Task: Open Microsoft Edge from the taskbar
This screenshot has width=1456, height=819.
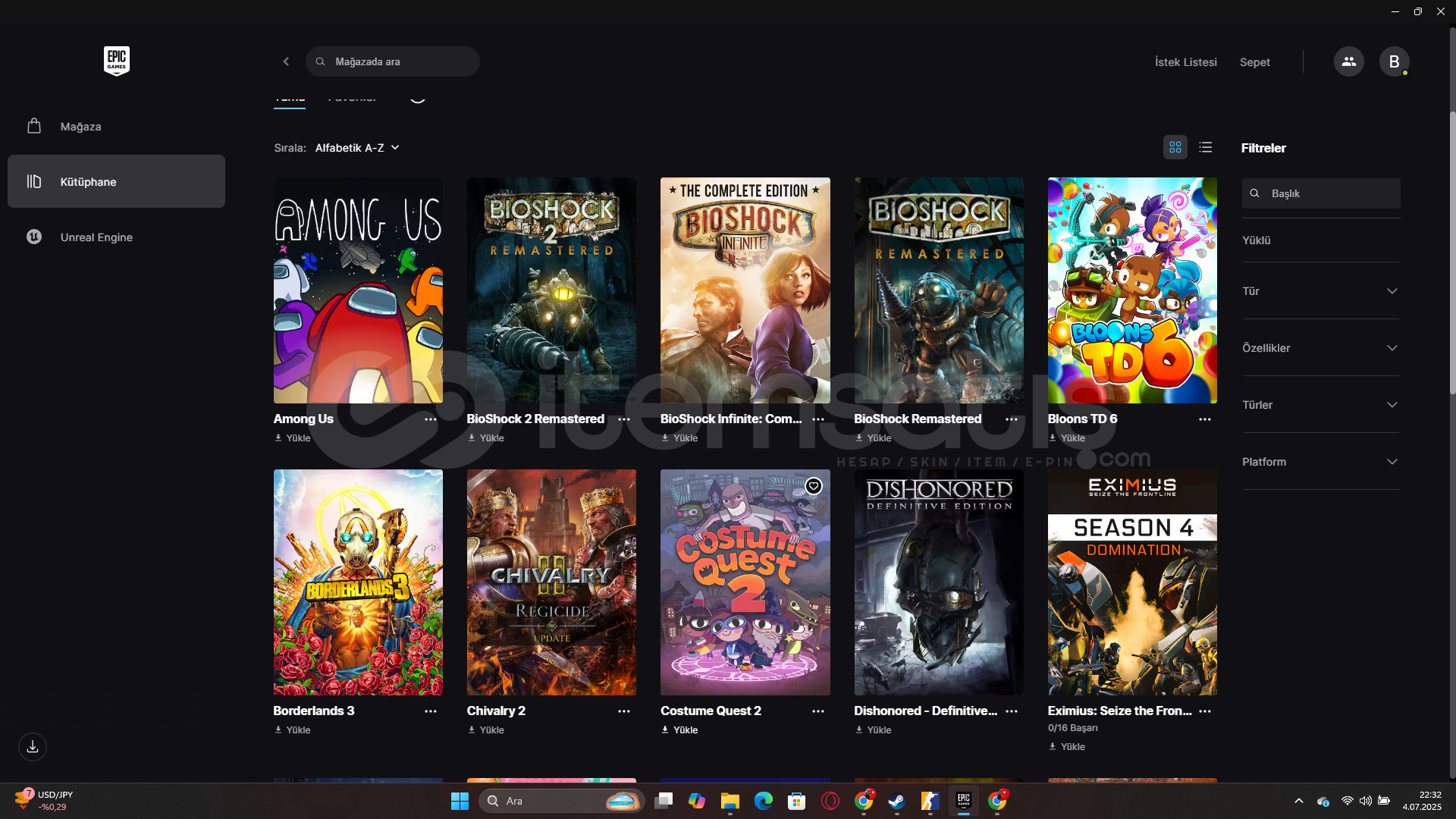Action: pos(764,801)
